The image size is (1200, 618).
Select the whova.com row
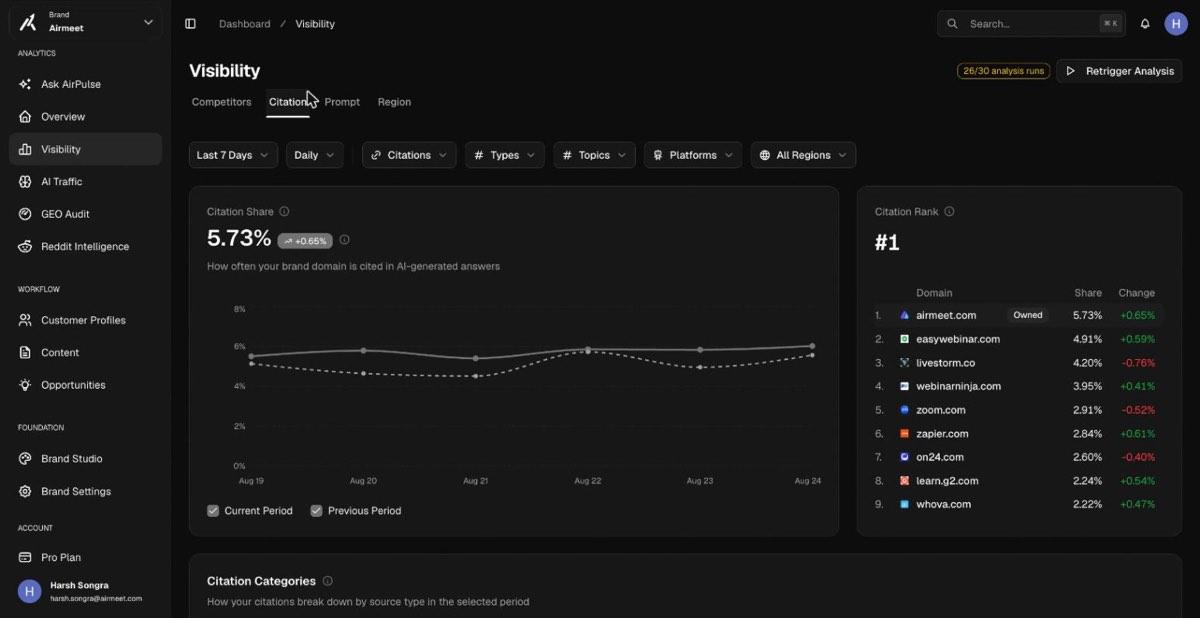click(x=1019, y=504)
